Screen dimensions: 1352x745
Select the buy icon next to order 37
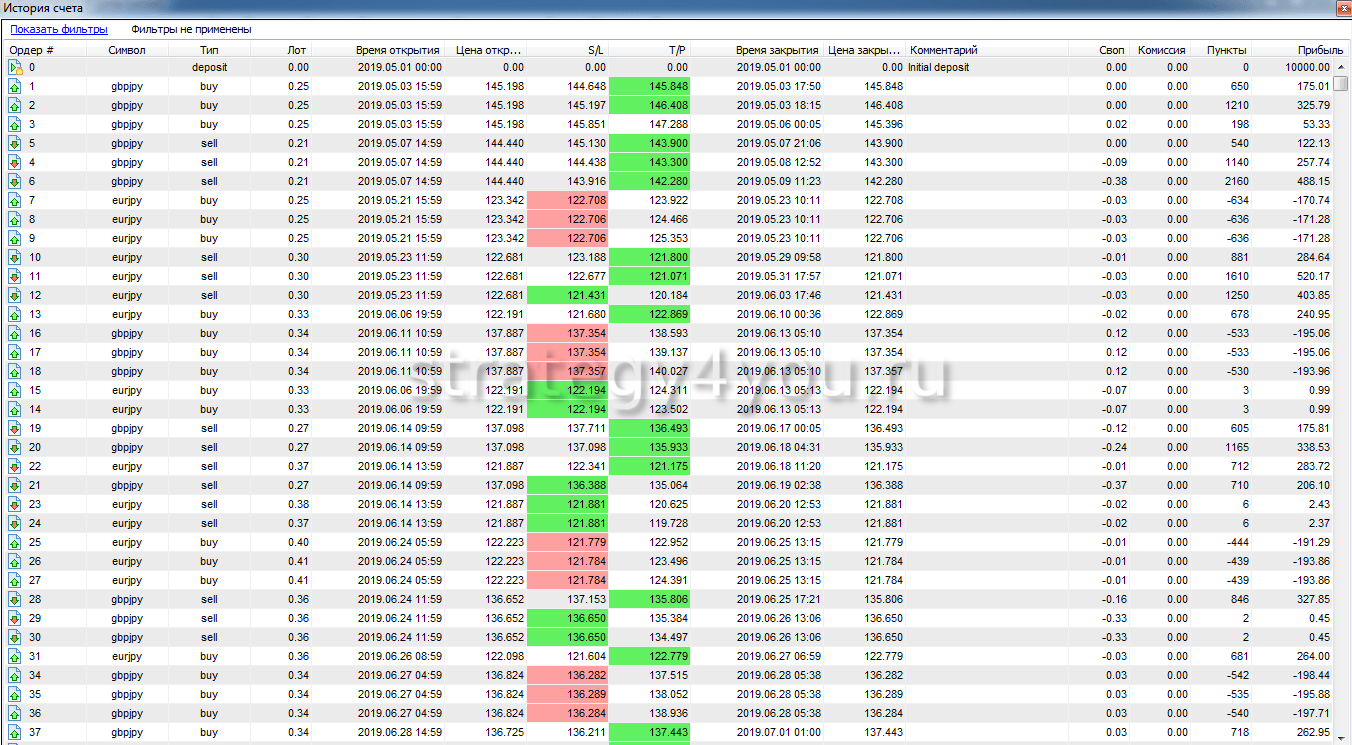15,733
